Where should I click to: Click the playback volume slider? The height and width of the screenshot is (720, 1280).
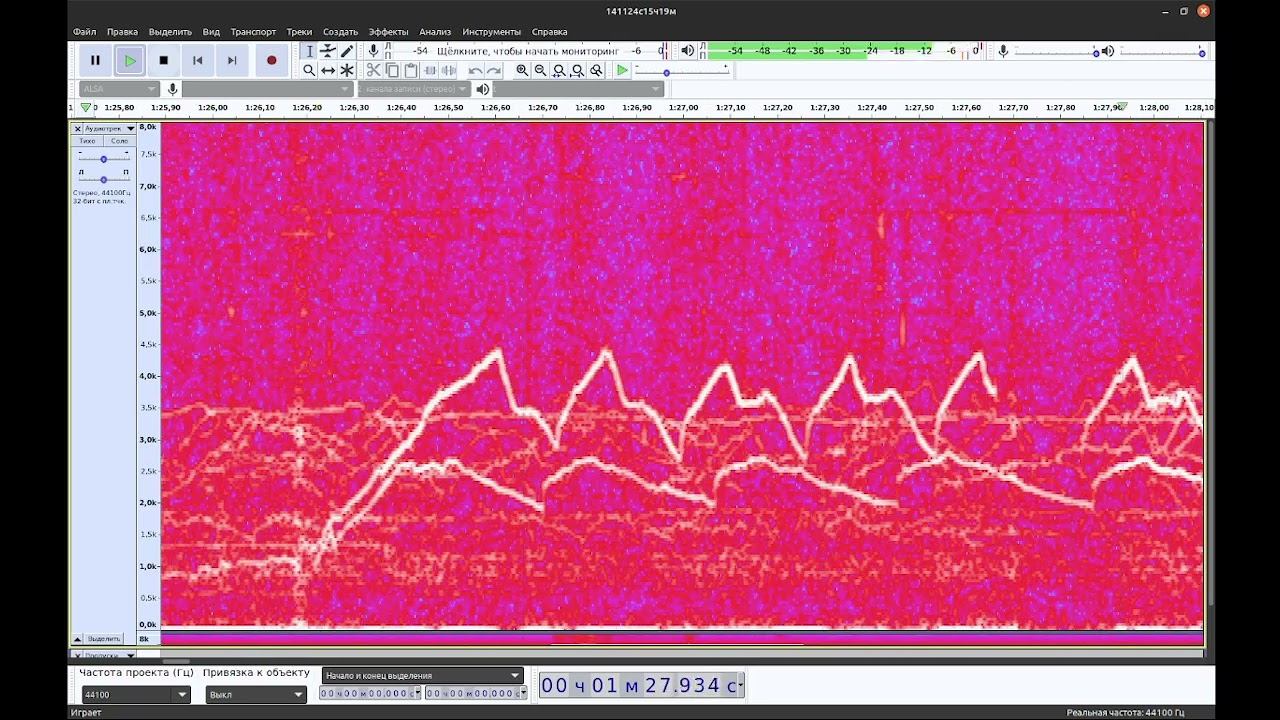[1160, 52]
